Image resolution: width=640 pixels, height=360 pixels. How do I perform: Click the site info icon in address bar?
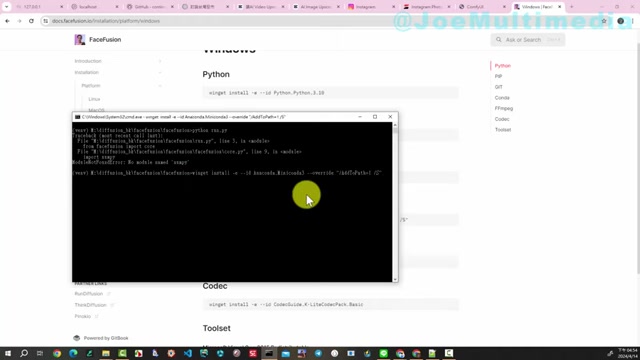[46, 21]
